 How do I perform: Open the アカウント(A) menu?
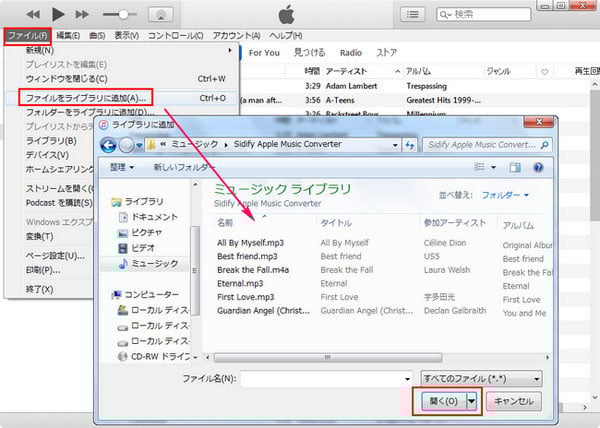(x=236, y=36)
